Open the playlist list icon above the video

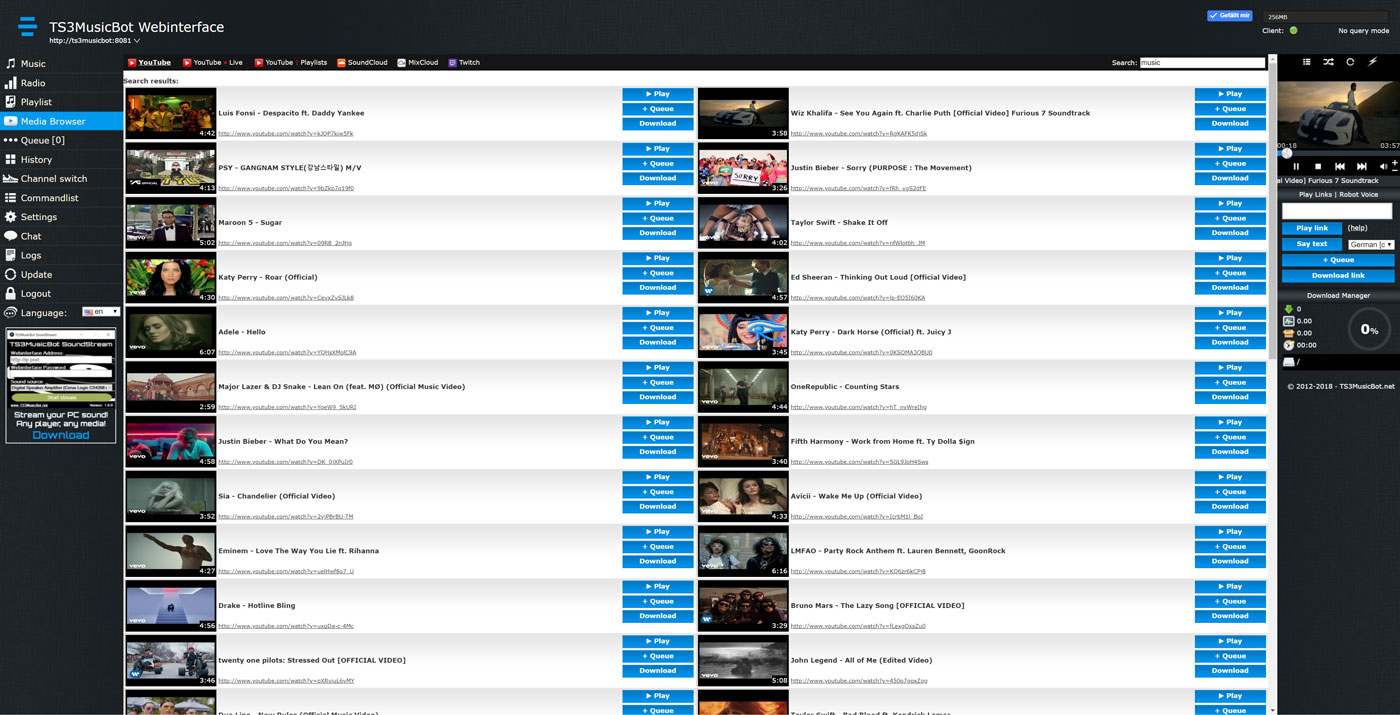(1306, 62)
